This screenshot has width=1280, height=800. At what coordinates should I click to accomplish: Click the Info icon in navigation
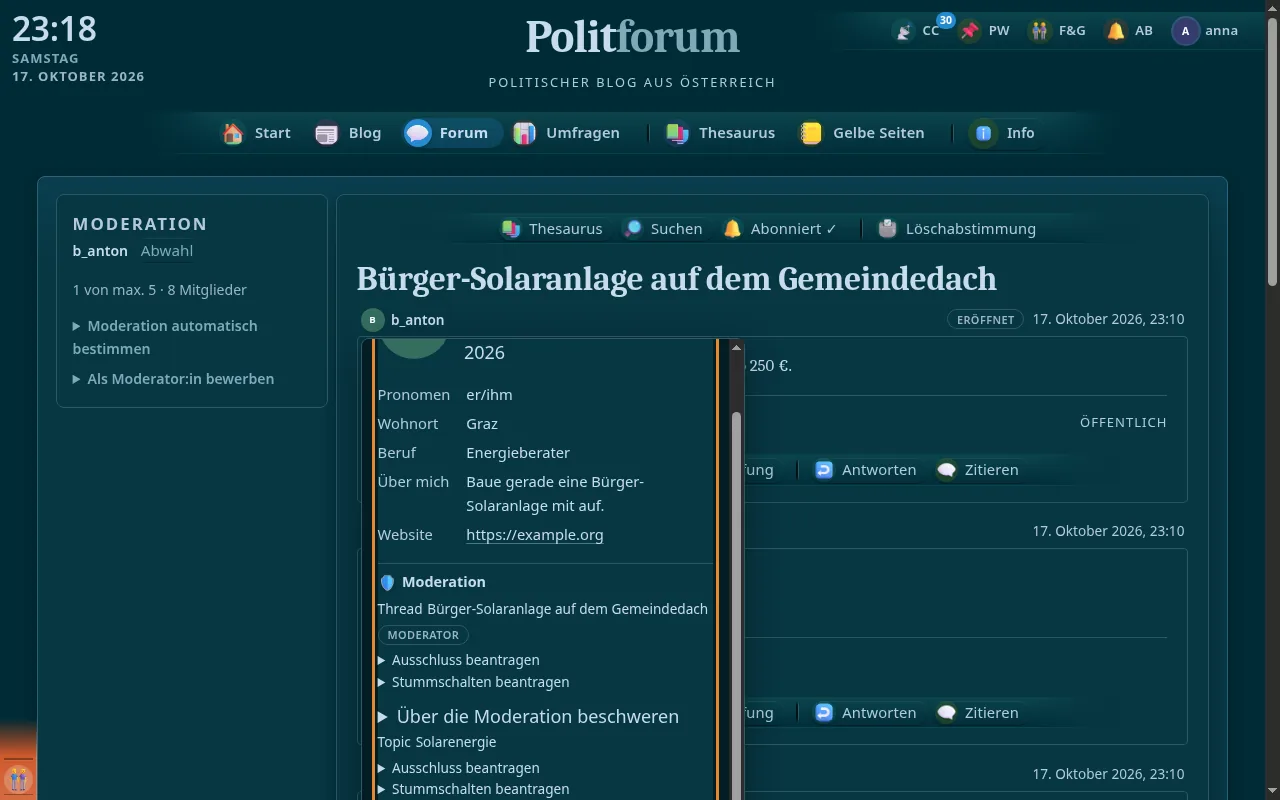tap(984, 133)
